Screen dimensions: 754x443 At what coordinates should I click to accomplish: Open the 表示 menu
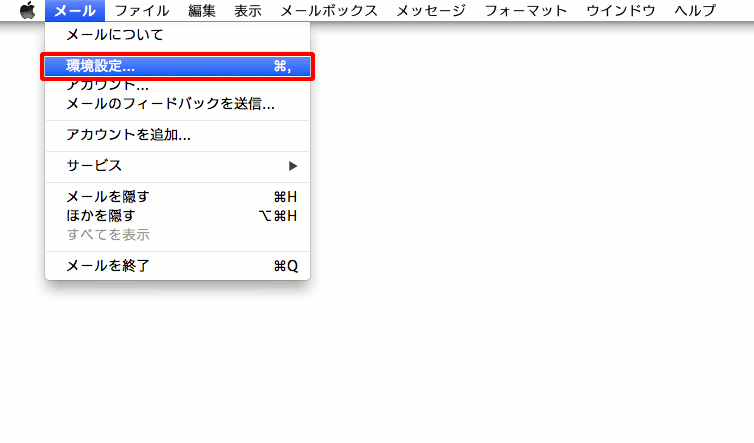[247, 11]
